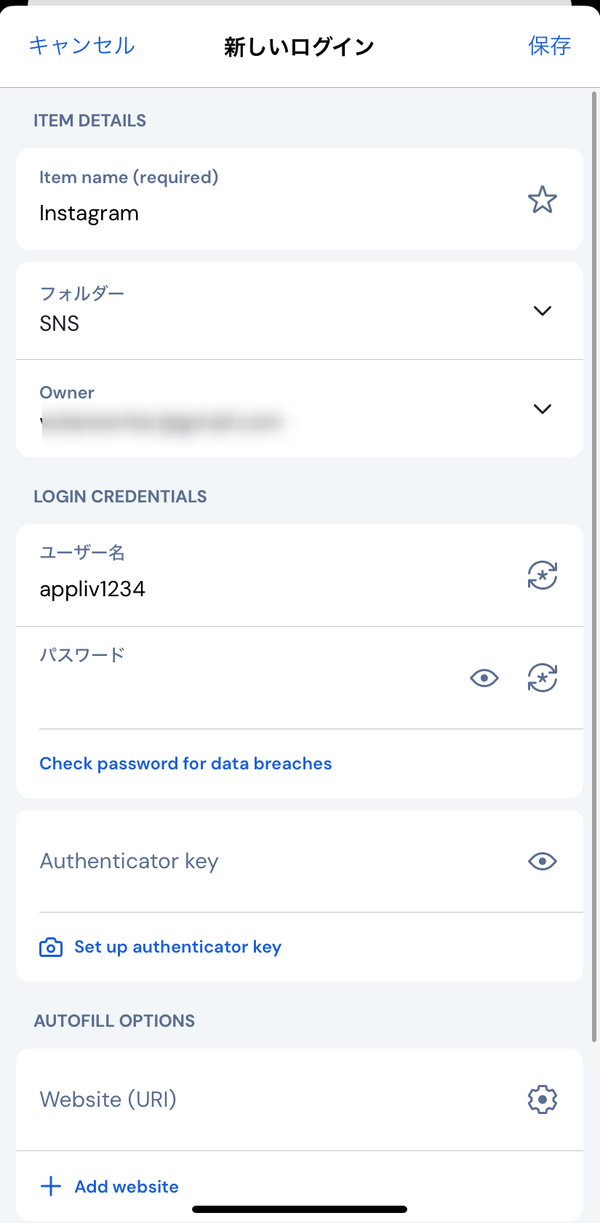The width and height of the screenshot is (600, 1223).
Task: Reveal the Authenticator key with eye icon
Action: [x=542, y=861]
